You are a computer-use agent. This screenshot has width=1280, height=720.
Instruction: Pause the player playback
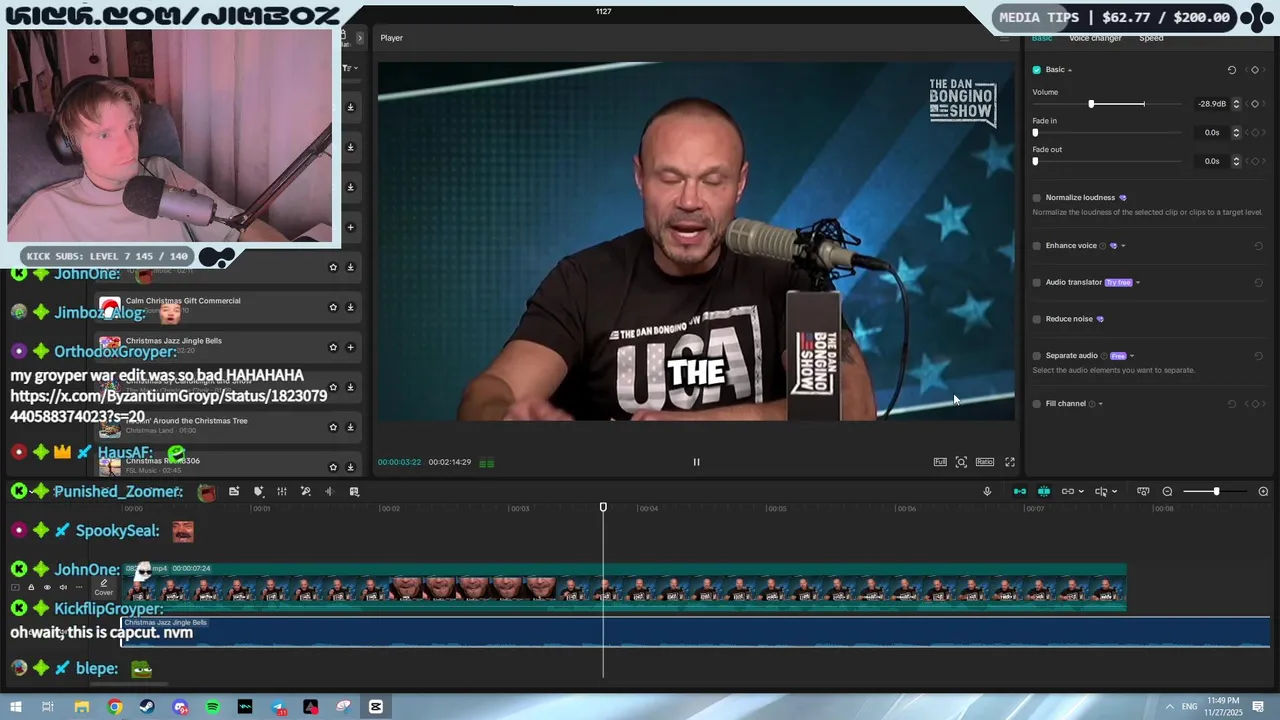(696, 462)
